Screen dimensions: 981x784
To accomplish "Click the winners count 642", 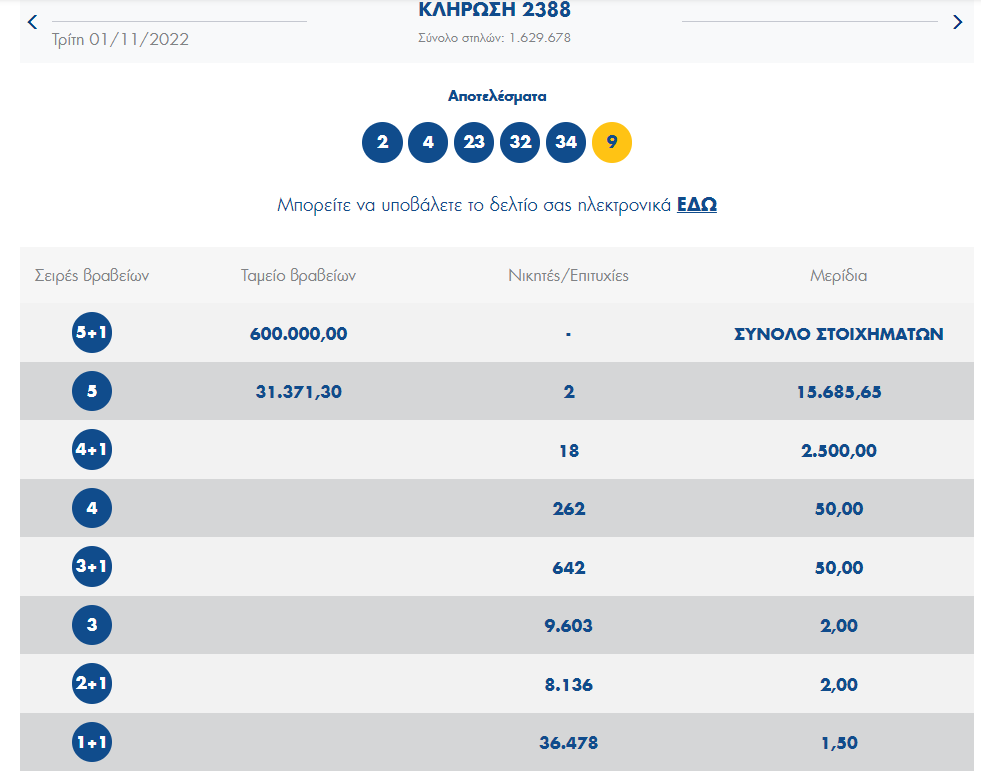I will [x=569, y=568].
